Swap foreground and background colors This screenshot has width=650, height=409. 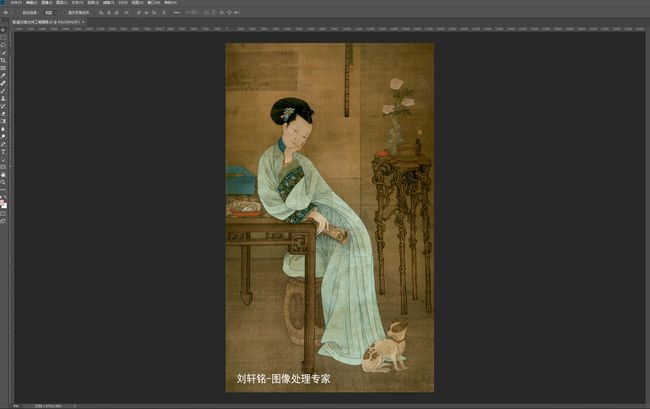click(x=5, y=198)
